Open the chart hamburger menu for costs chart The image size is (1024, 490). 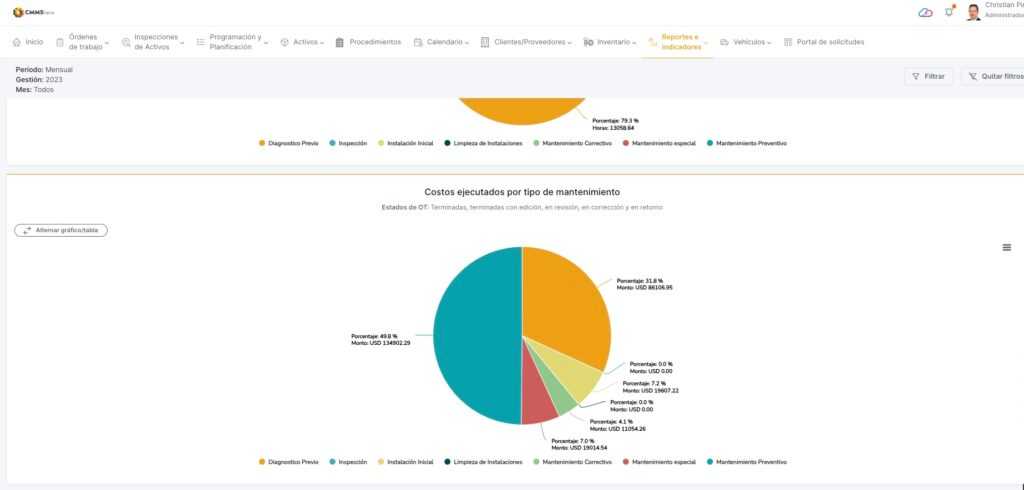click(1006, 247)
